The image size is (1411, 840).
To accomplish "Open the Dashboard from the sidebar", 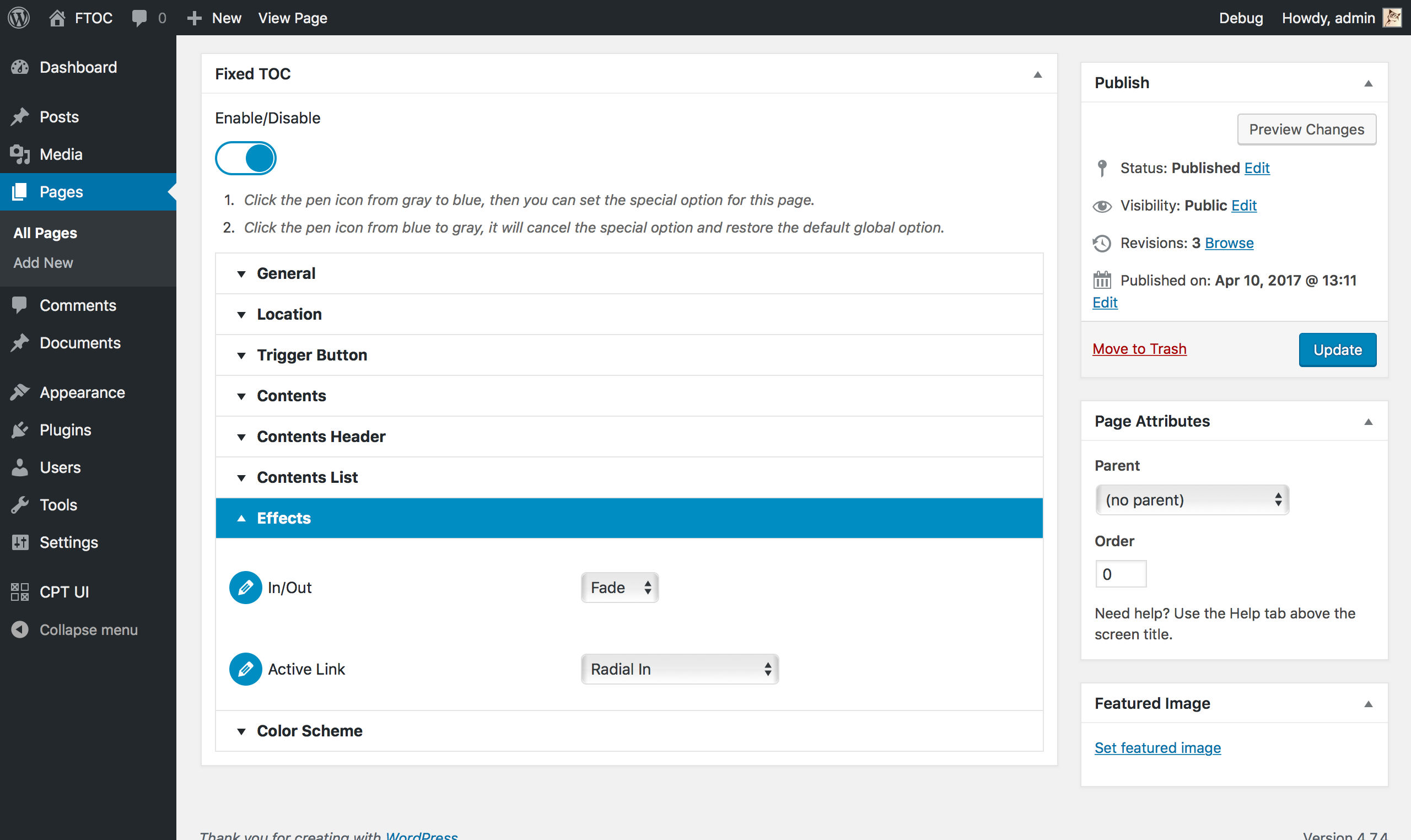I will point(78,67).
